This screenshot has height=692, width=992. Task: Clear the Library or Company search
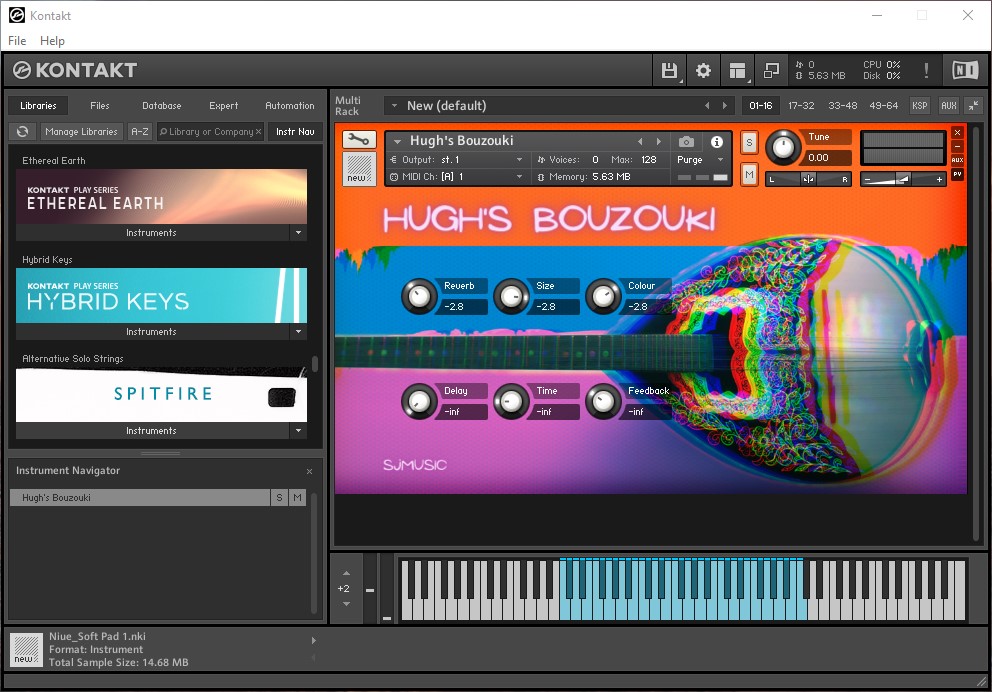[x=258, y=132]
